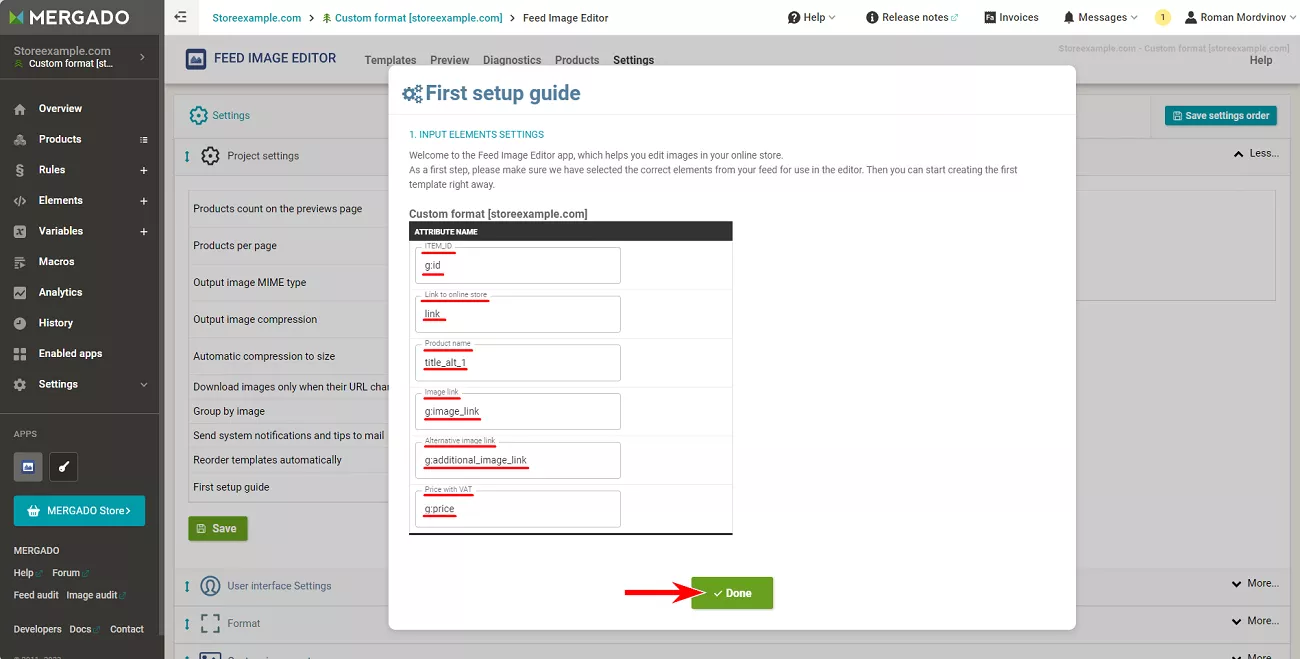Click the Format section frame icon
This screenshot has width=1300, height=659.
click(x=210, y=624)
